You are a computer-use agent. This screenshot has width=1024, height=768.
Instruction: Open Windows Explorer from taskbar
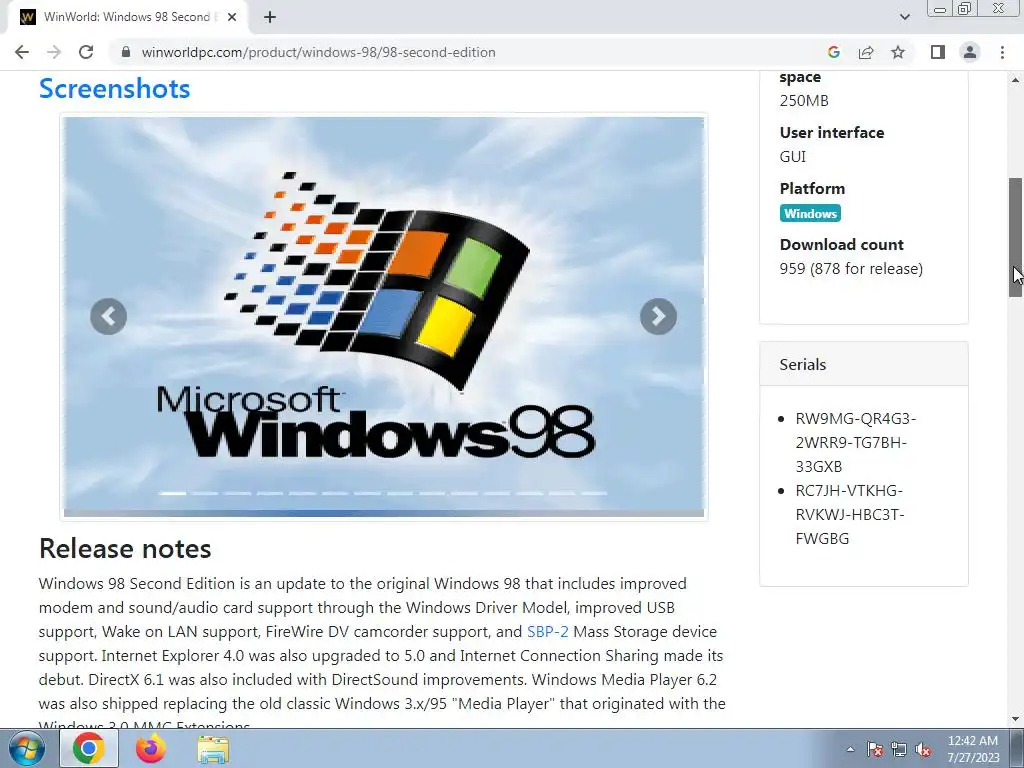(213, 749)
